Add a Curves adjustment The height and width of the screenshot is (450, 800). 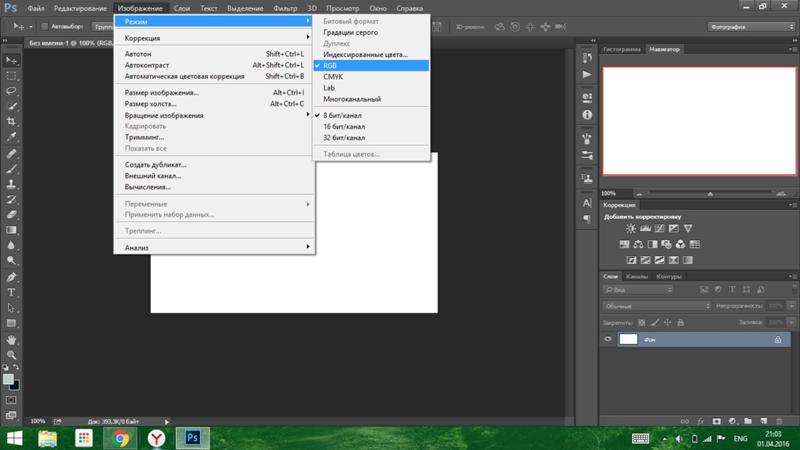coord(660,229)
